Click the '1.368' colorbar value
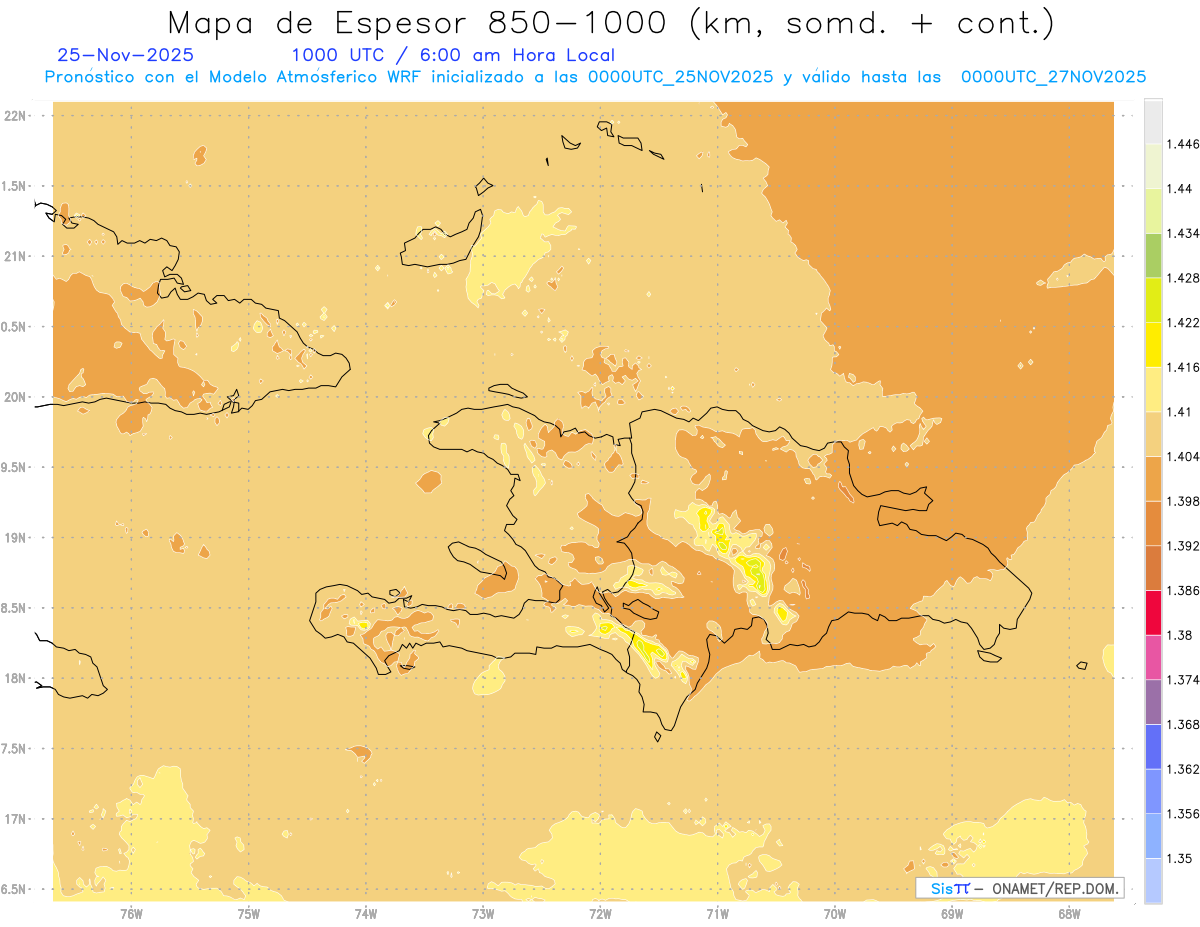Image resolution: width=1200 pixels, height=927 pixels. (1183, 724)
